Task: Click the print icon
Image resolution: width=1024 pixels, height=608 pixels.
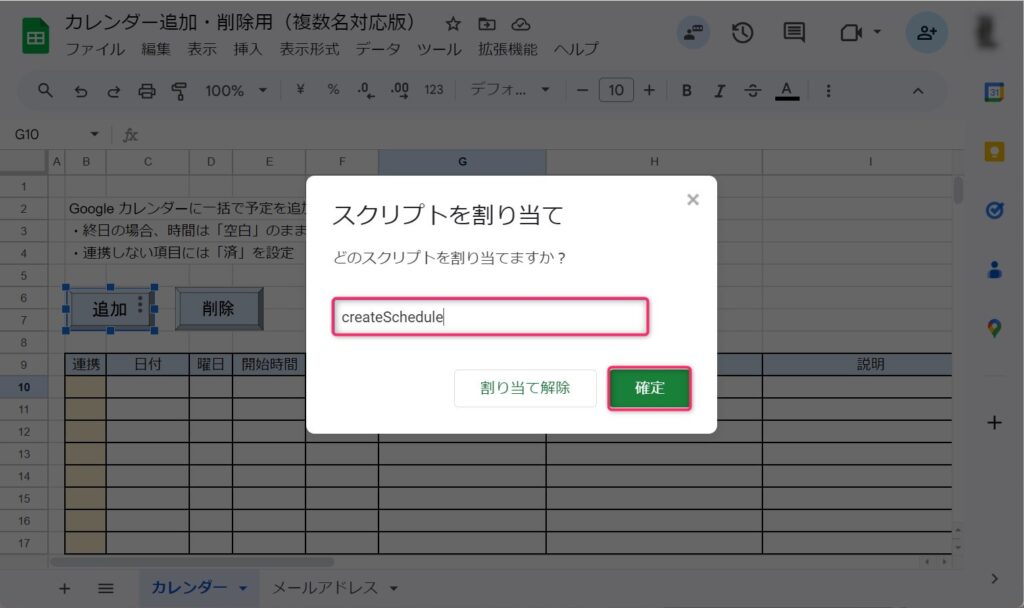Action: 147,90
